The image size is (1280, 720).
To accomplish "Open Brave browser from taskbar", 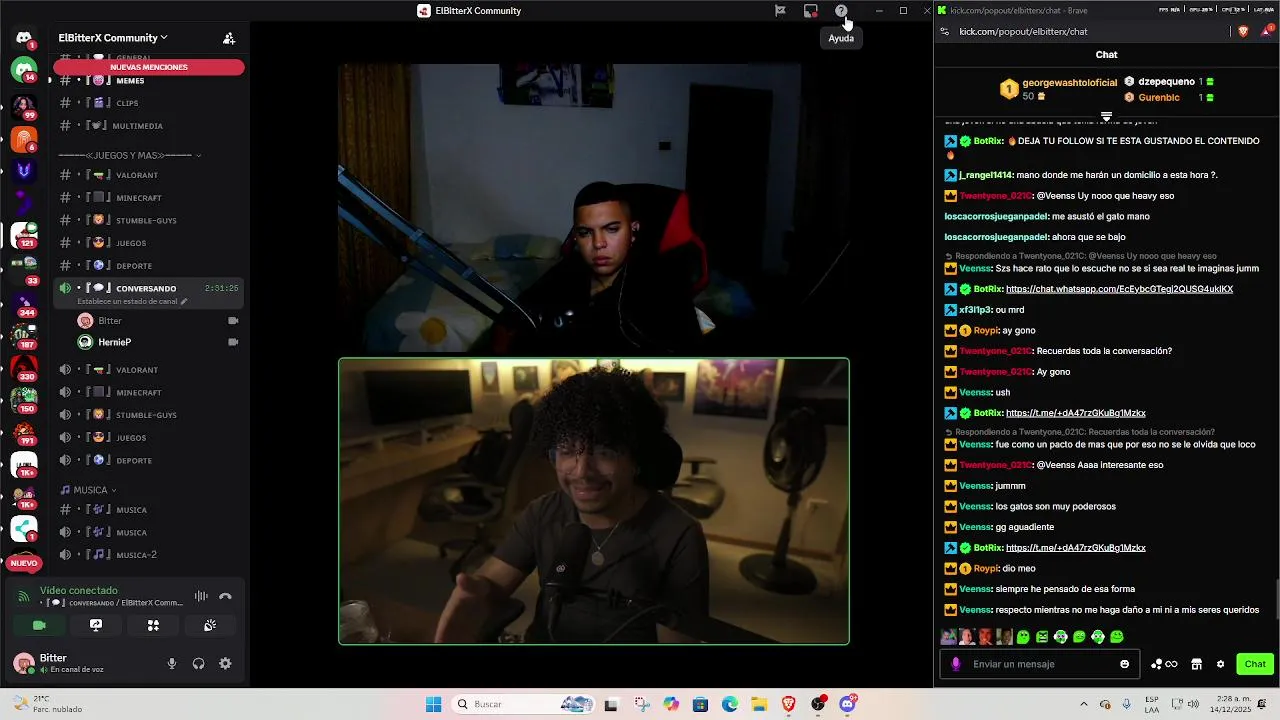I will click(789, 704).
